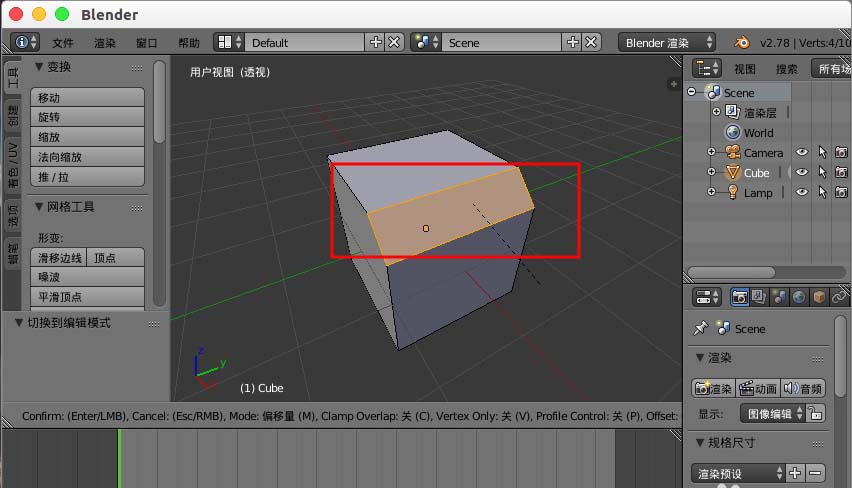
Task: Select the Render Layers properties tab
Action: pyautogui.click(x=759, y=297)
